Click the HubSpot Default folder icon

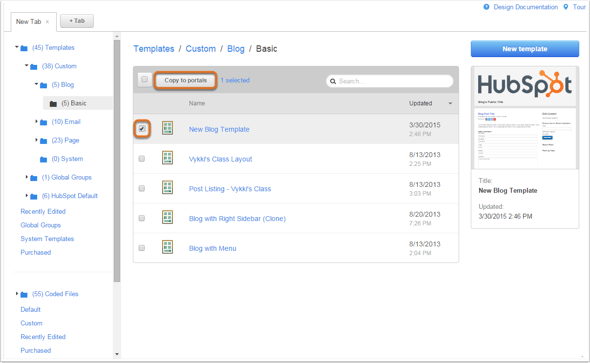click(x=34, y=196)
